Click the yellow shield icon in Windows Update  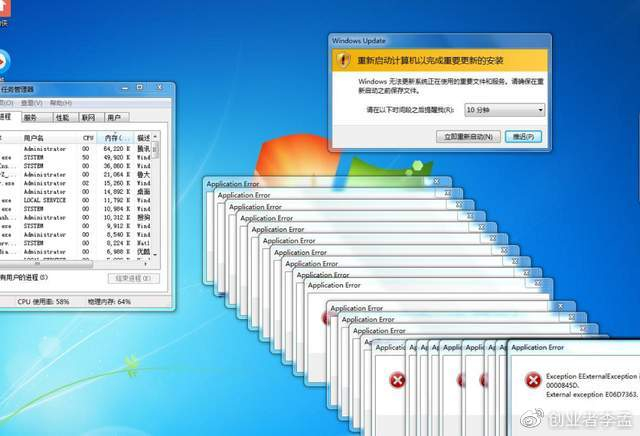pyautogui.click(x=343, y=60)
